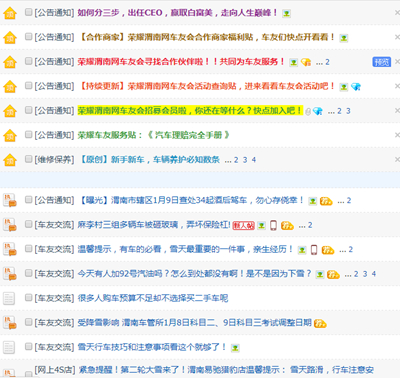Click the paperclip icon on 招募会员 thread
This screenshot has width=400, height=378.
[x=308, y=112]
